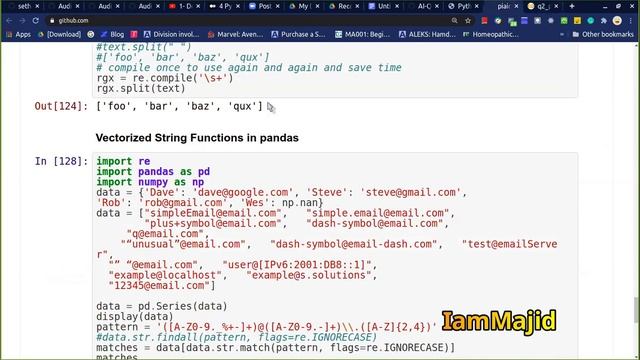
Task: Click the lock icon beside github.com
Action: click(x=52, y=20)
